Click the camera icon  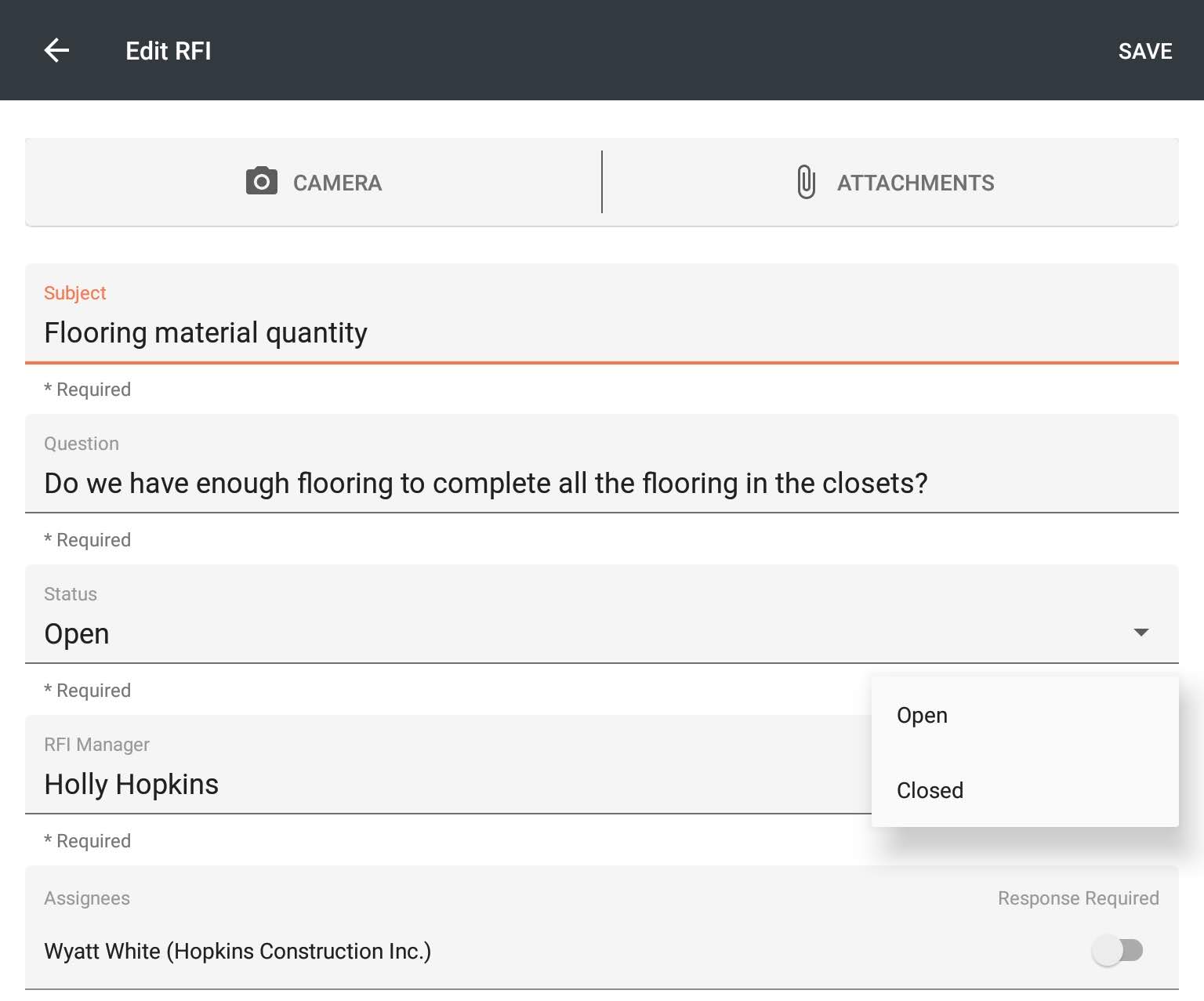coord(261,182)
